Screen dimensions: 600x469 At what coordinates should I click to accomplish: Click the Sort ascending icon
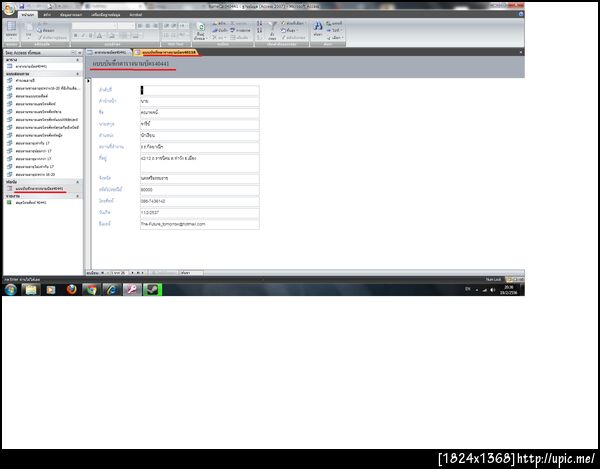click(259, 23)
